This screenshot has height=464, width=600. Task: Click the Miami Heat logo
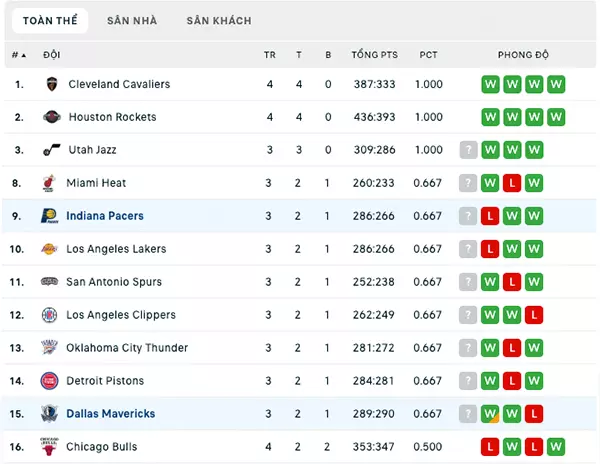[x=49, y=183]
